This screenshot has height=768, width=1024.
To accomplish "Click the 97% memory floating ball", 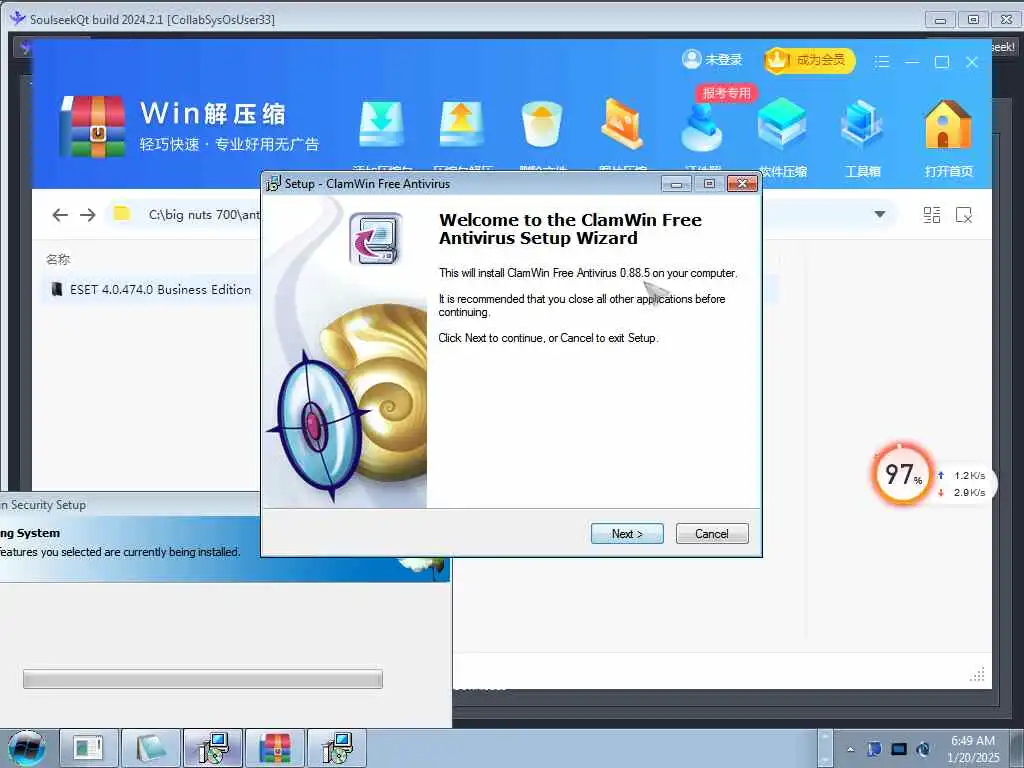I will 903,475.
